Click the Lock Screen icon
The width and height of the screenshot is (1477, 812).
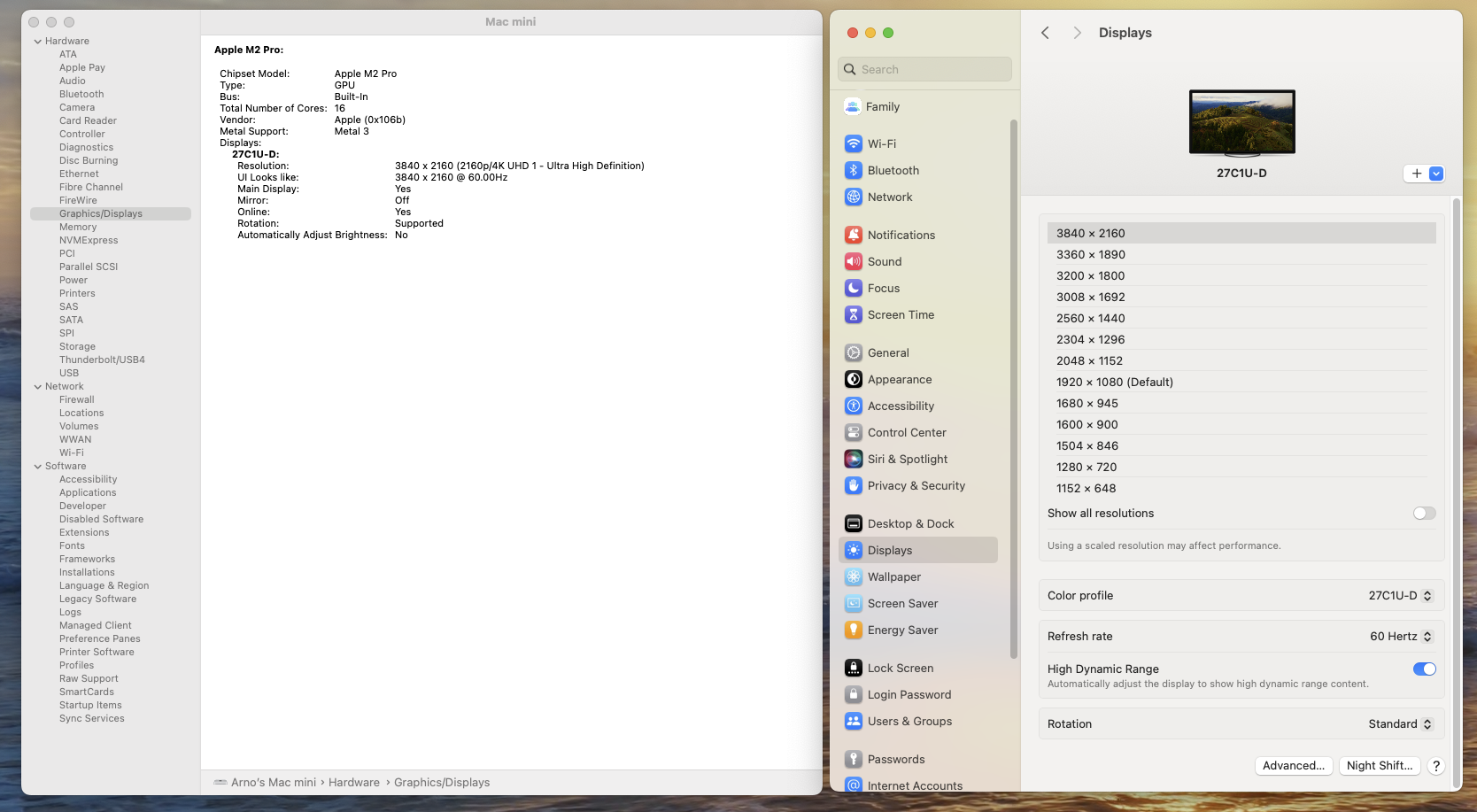tap(854, 668)
